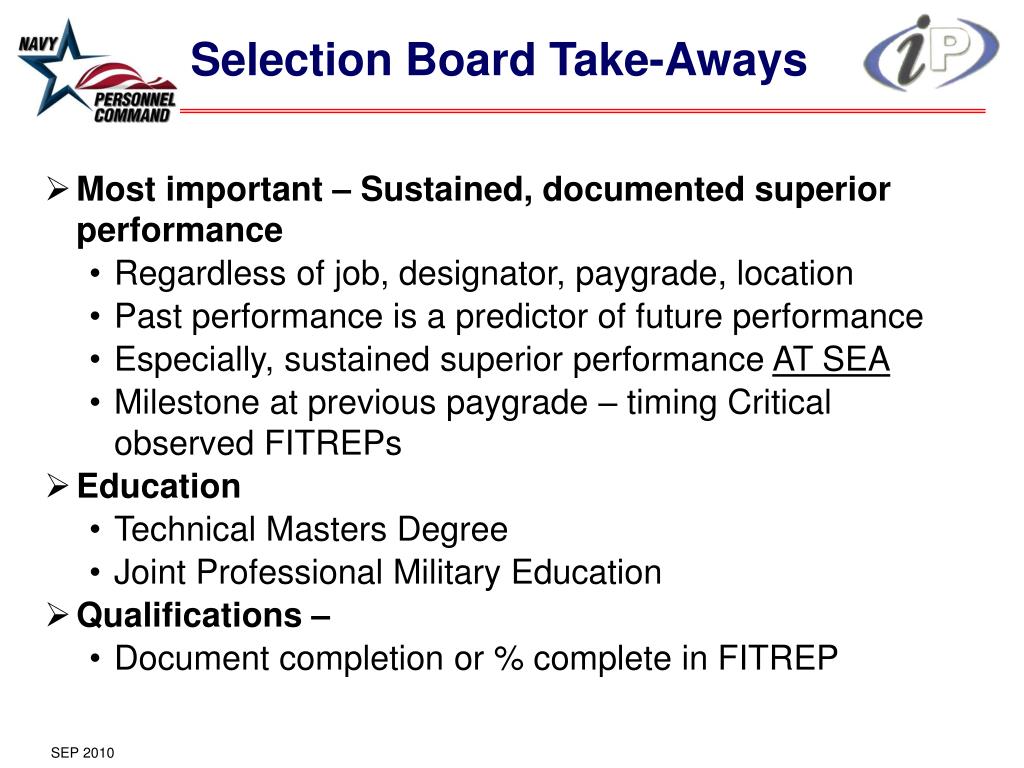This screenshot has width=1024, height=768.
Task: Click the IP oval logo
Action: point(931,52)
